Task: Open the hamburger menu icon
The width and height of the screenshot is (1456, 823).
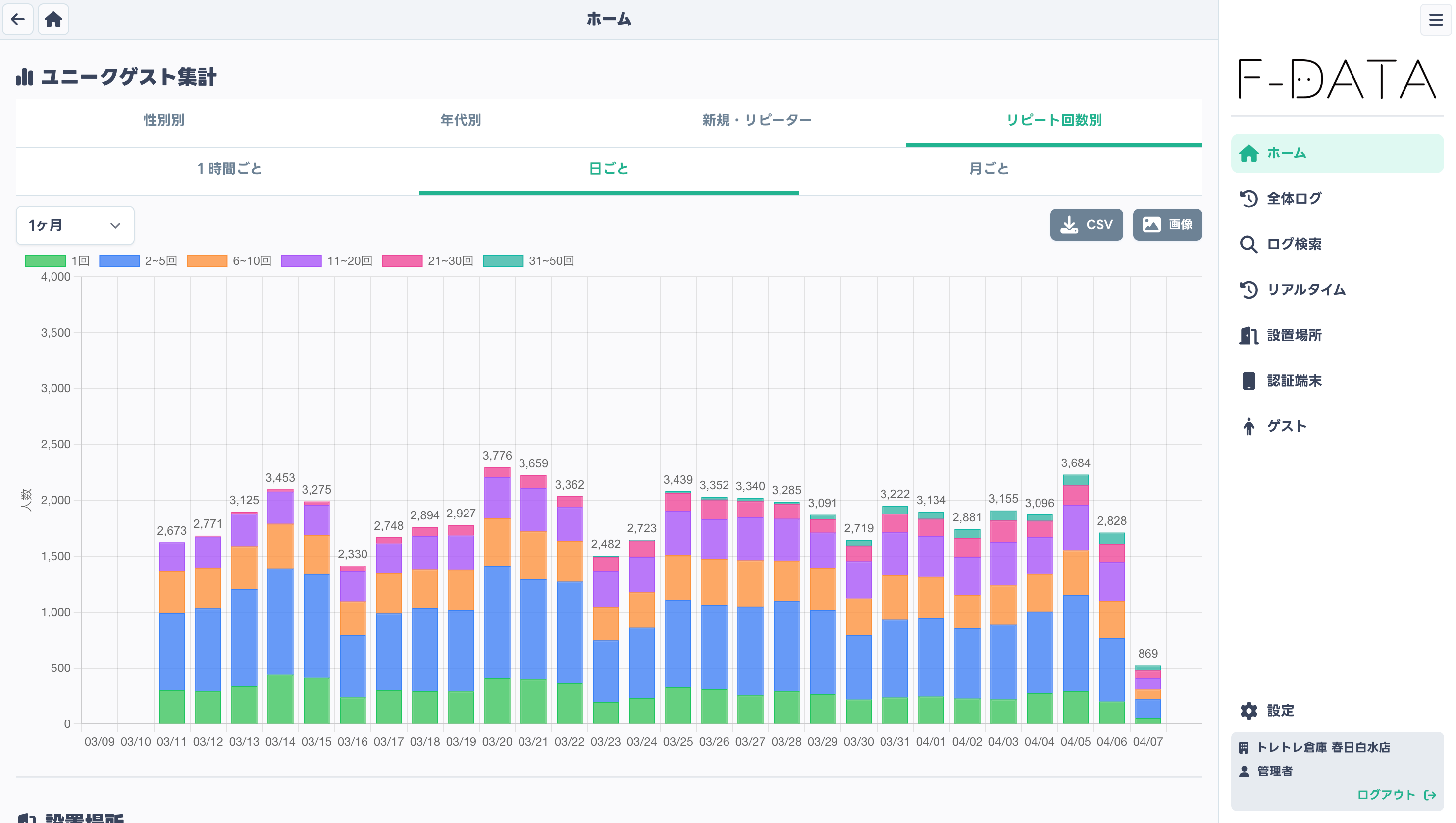Action: pyautogui.click(x=1435, y=20)
